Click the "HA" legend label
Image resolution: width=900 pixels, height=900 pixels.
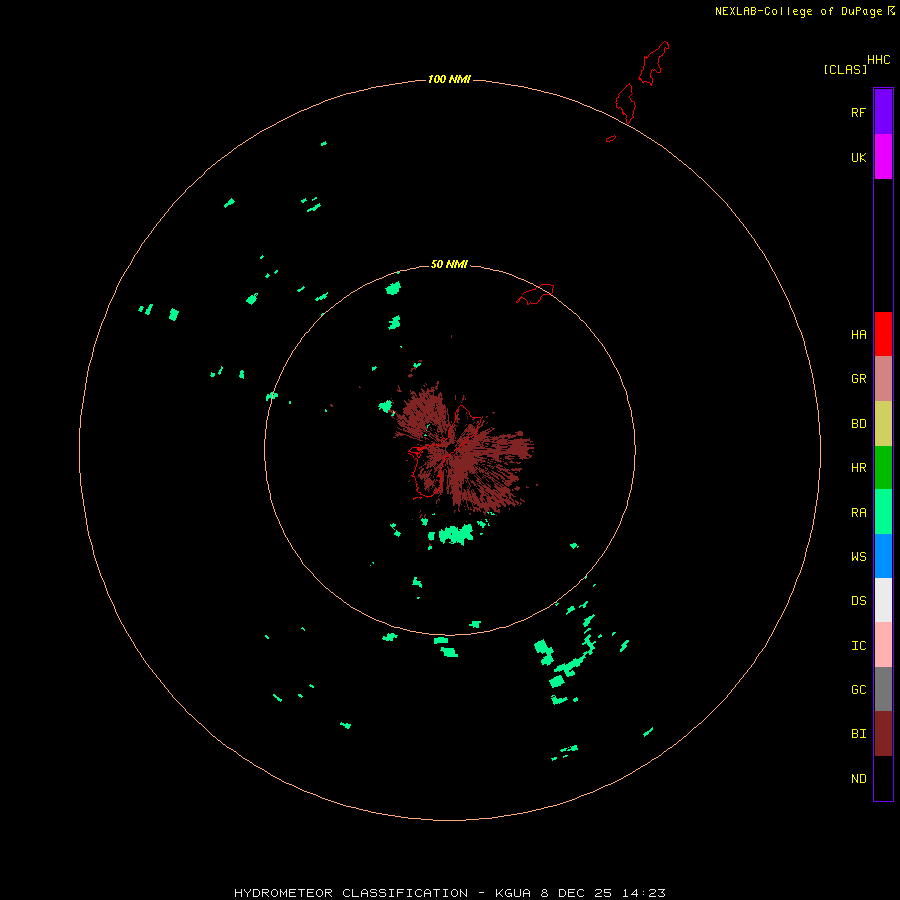[858, 335]
